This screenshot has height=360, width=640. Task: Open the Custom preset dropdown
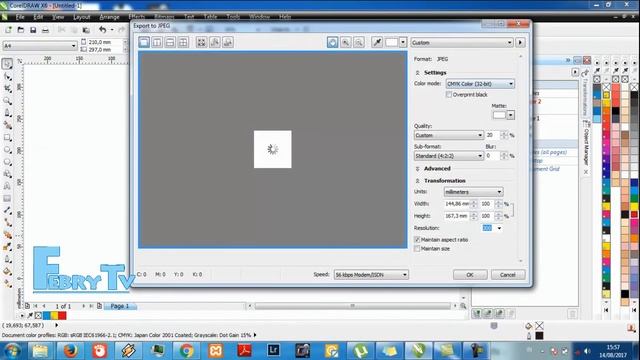(x=462, y=42)
